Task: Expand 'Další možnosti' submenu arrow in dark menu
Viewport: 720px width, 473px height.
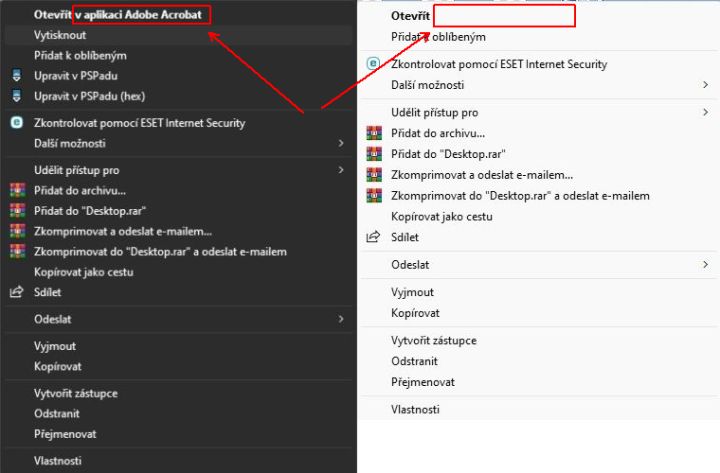Action: point(341,143)
